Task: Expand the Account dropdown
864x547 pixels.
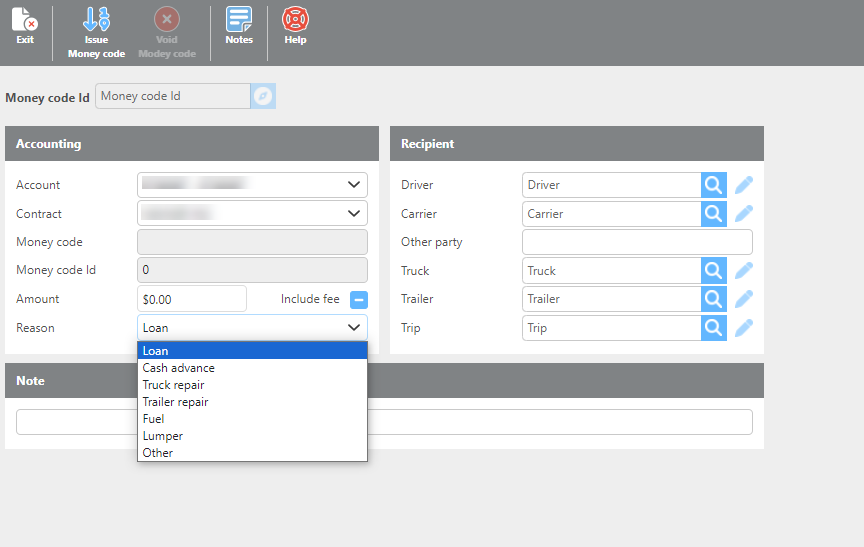Action: click(x=353, y=185)
